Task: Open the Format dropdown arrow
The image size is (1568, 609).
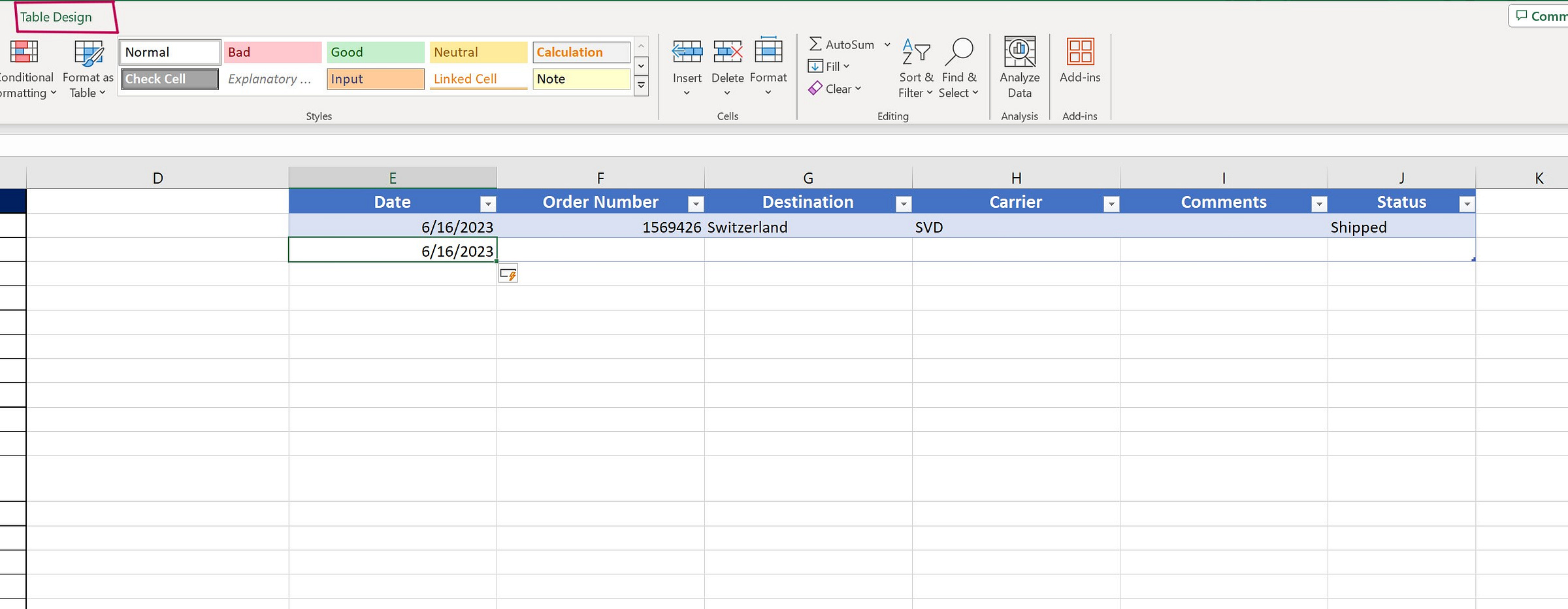Action: coord(768,93)
